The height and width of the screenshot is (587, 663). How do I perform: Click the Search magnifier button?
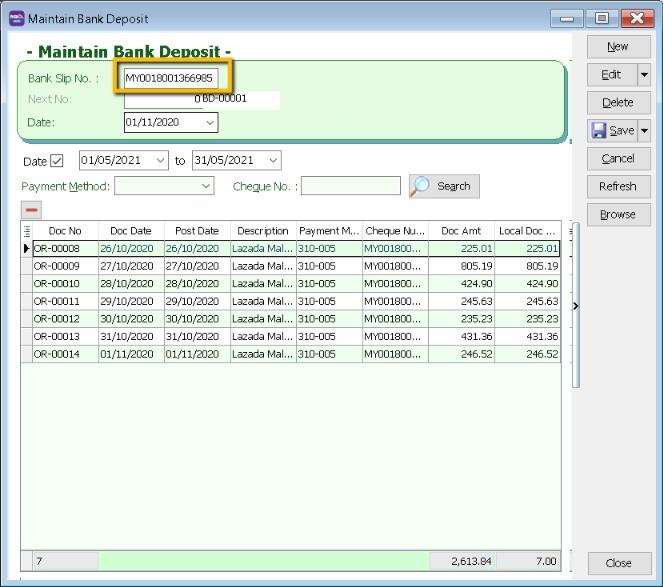point(443,186)
